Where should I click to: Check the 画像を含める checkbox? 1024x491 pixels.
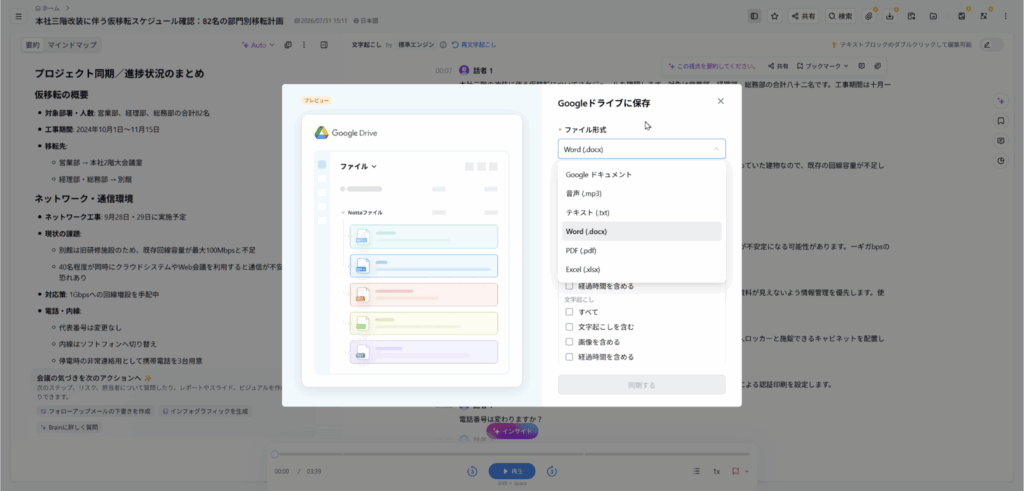pos(569,342)
